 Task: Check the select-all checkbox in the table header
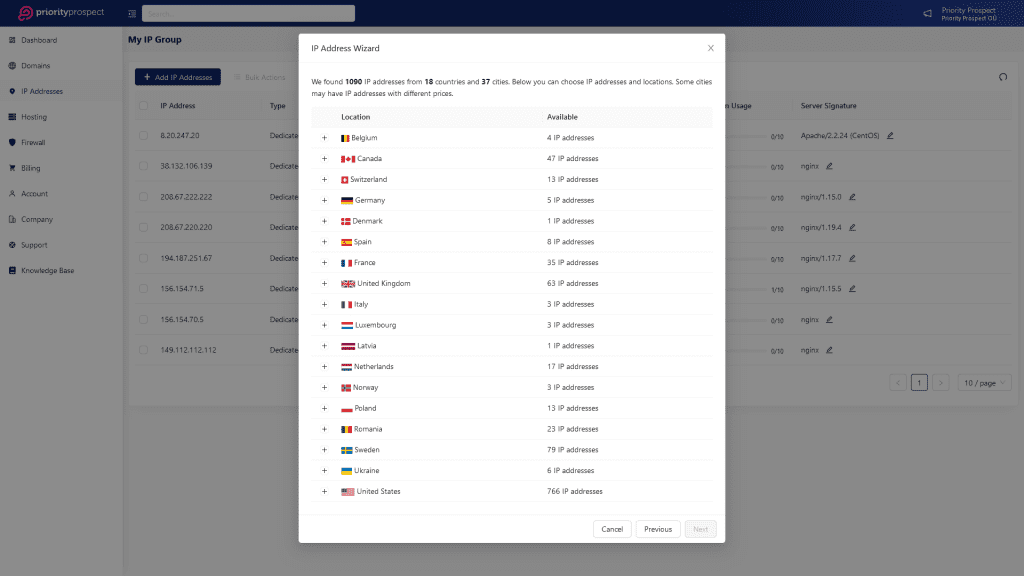coord(141,105)
